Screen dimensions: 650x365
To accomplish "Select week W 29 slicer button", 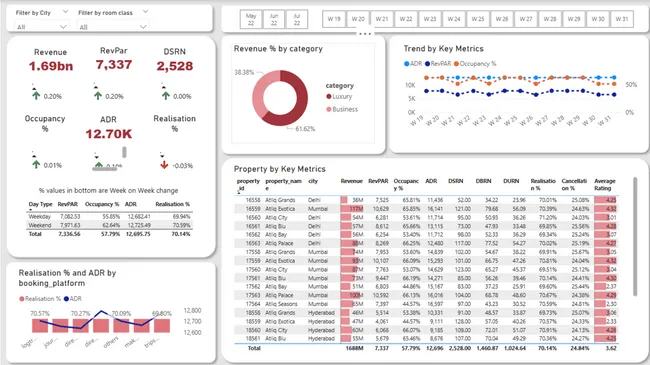I will (x=574, y=19).
